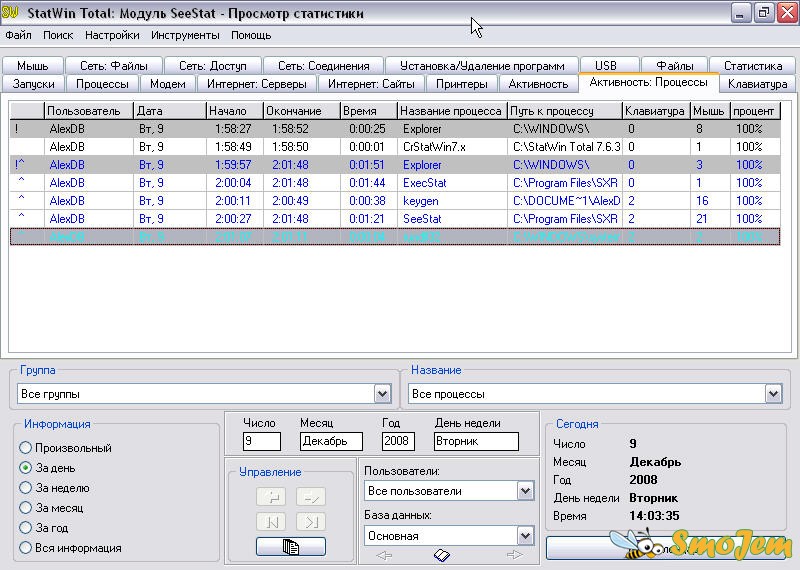The height and width of the screenshot is (570, 800).
Task: Click the previous record arrow button in Управление
Action: click(x=271, y=497)
